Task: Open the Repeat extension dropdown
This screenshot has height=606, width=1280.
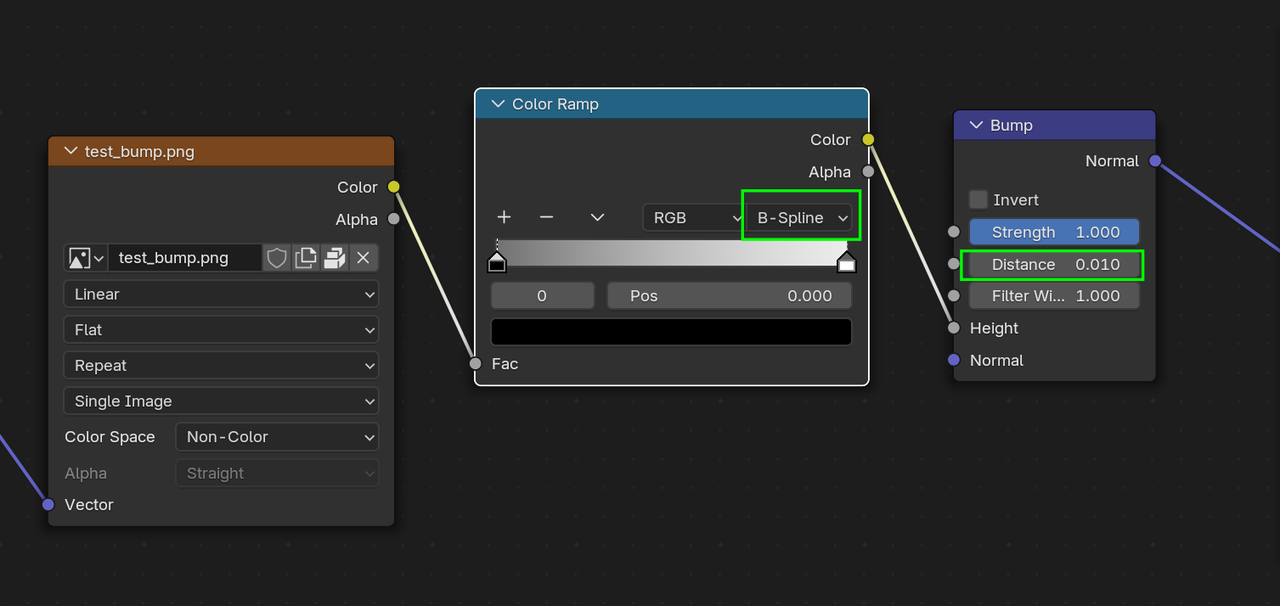Action: click(220, 366)
